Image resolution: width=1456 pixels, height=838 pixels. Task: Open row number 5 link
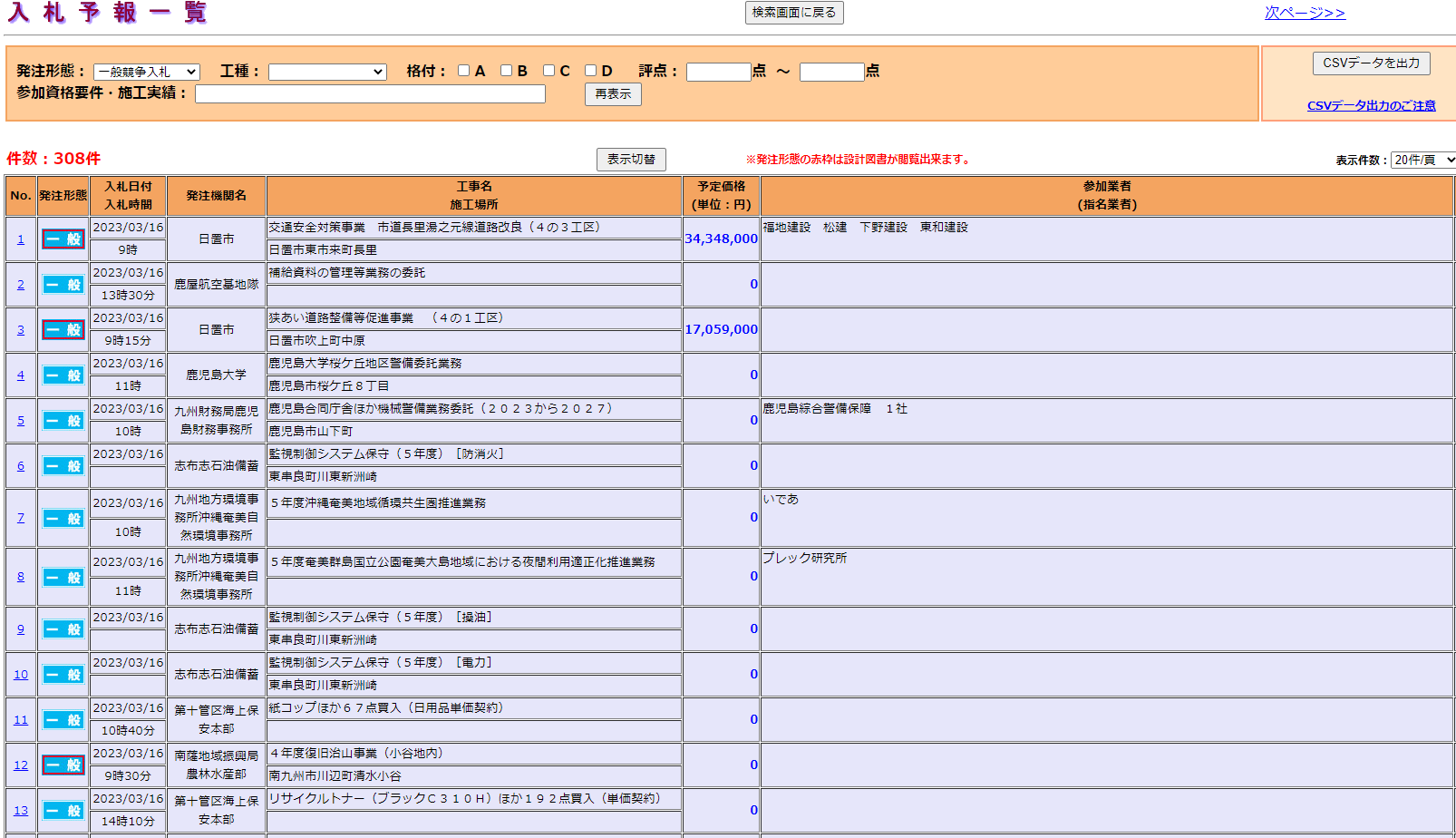[x=21, y=421]
